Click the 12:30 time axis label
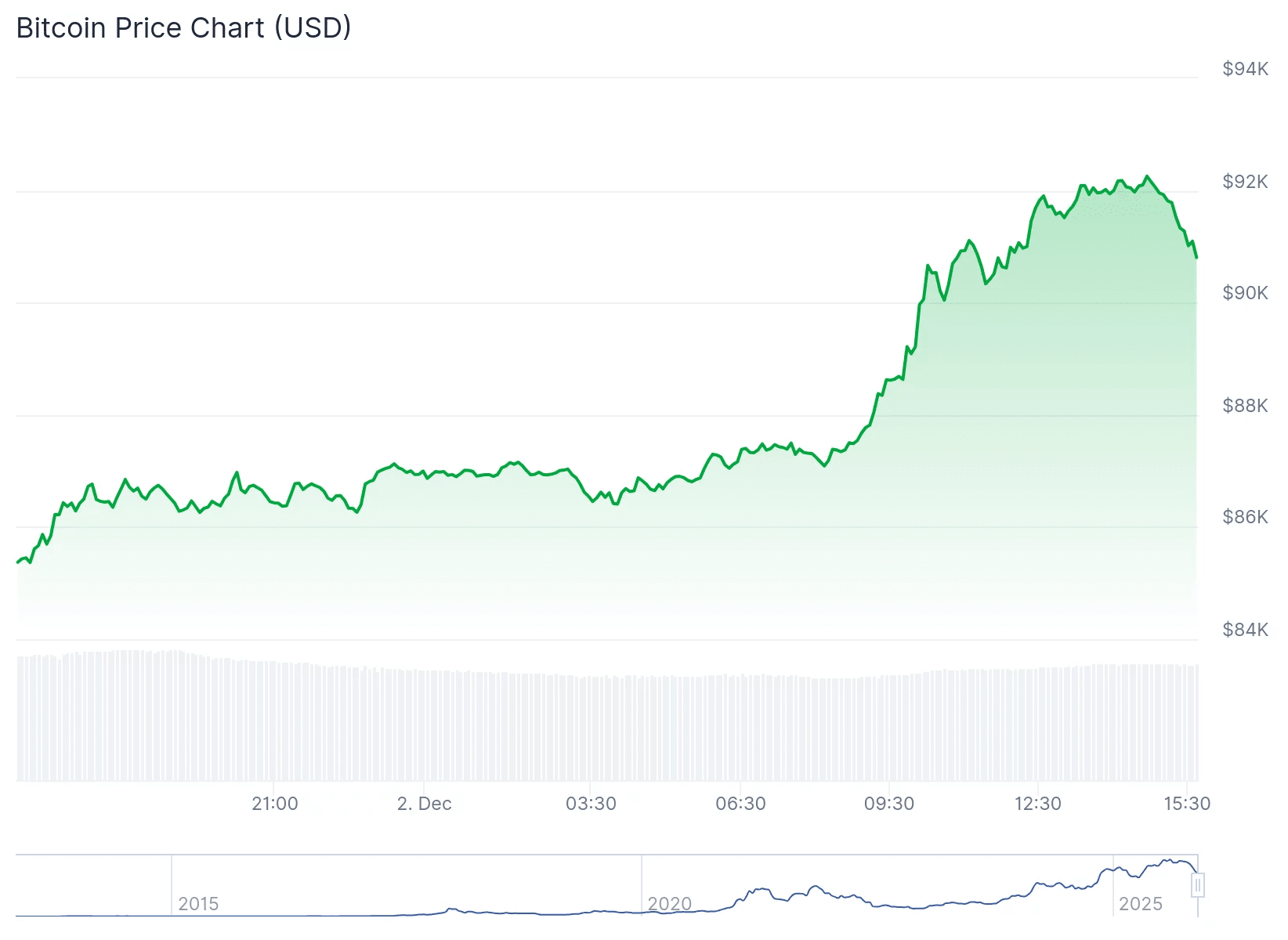Screen dimensions: 1288x940 pyautogui.click(x=1038, y=804)
